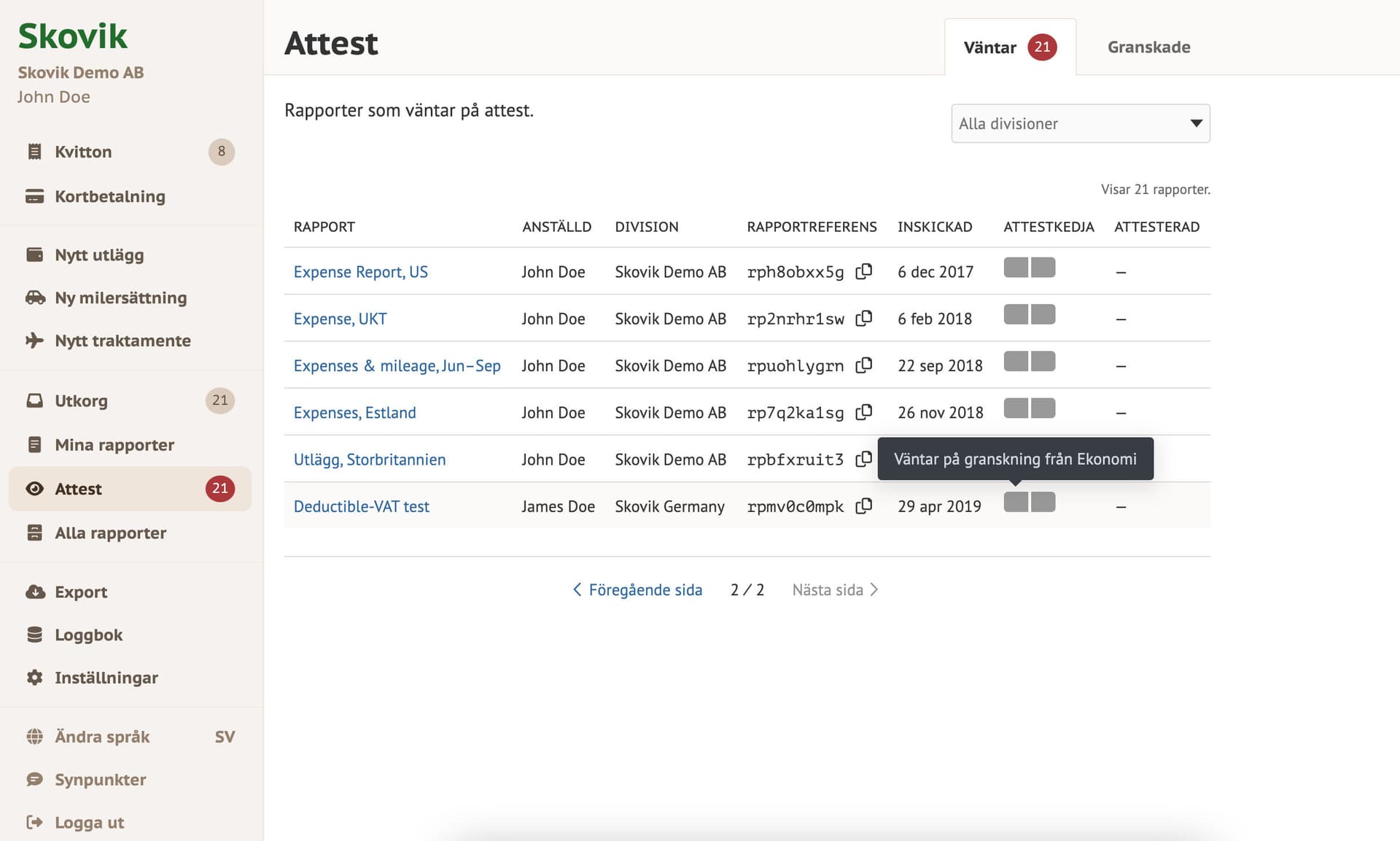
Task: Open Expenses & mileage, Jun–Sep report
Action: 397,365
